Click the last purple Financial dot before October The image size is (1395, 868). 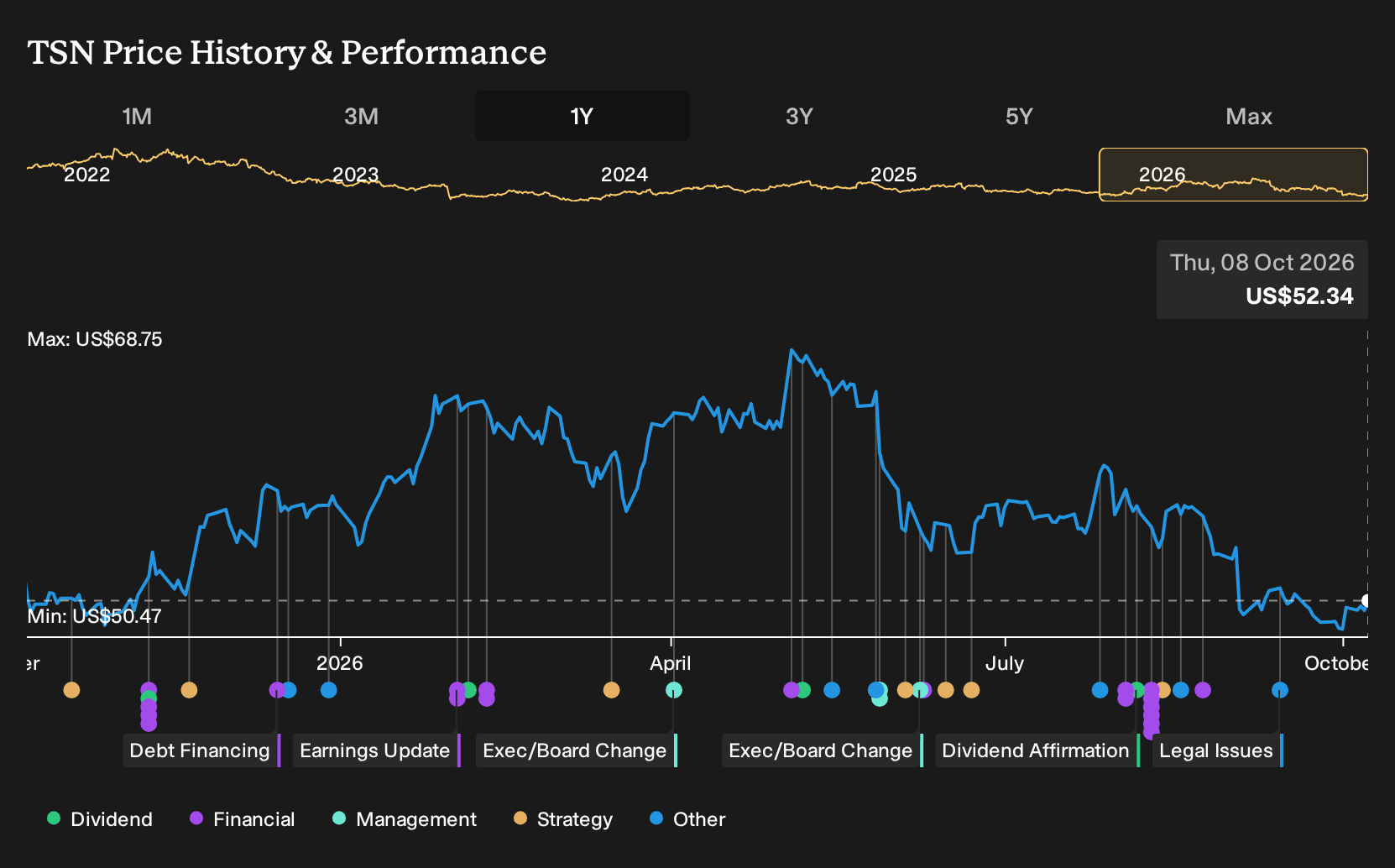[1203, 690]
